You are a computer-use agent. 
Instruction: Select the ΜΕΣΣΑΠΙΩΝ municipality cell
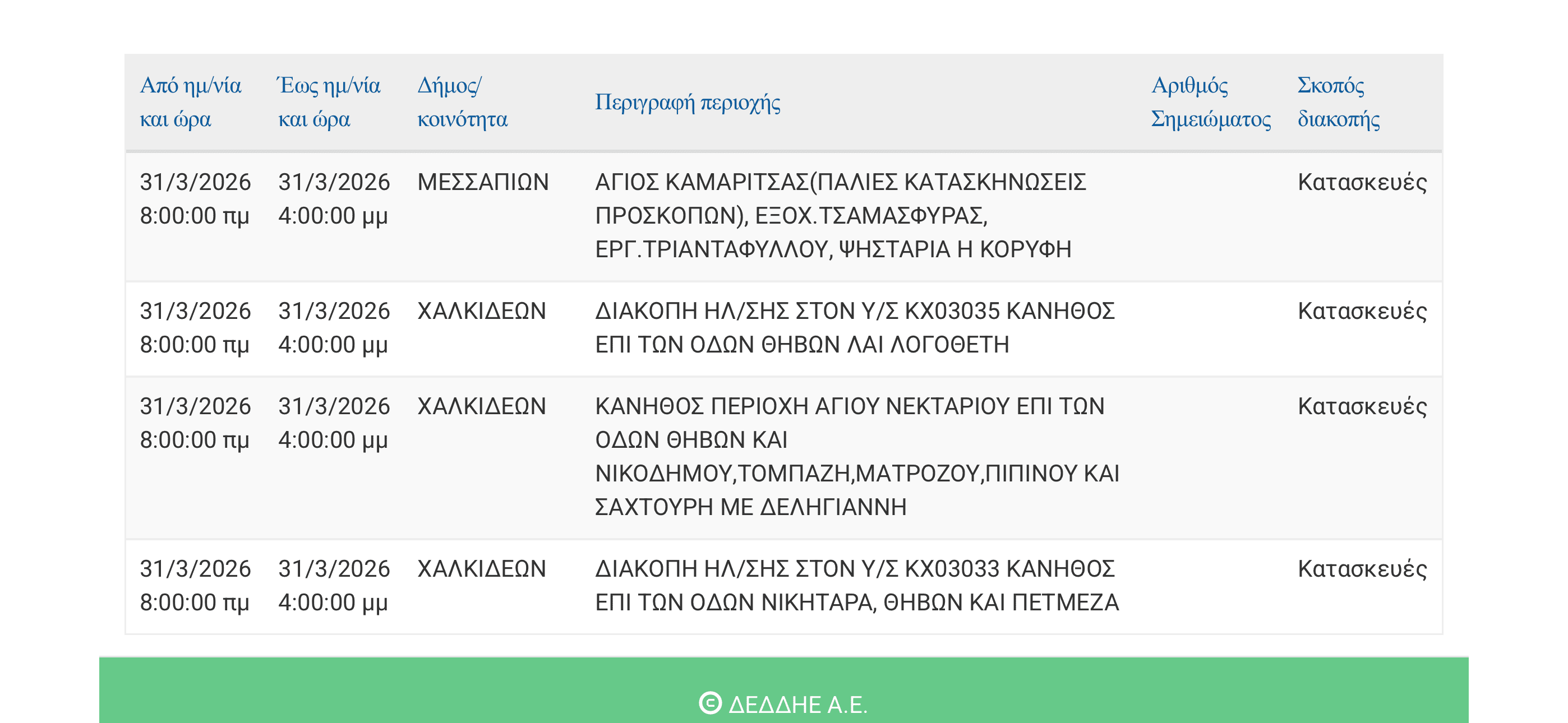click(x=483, y=182)
